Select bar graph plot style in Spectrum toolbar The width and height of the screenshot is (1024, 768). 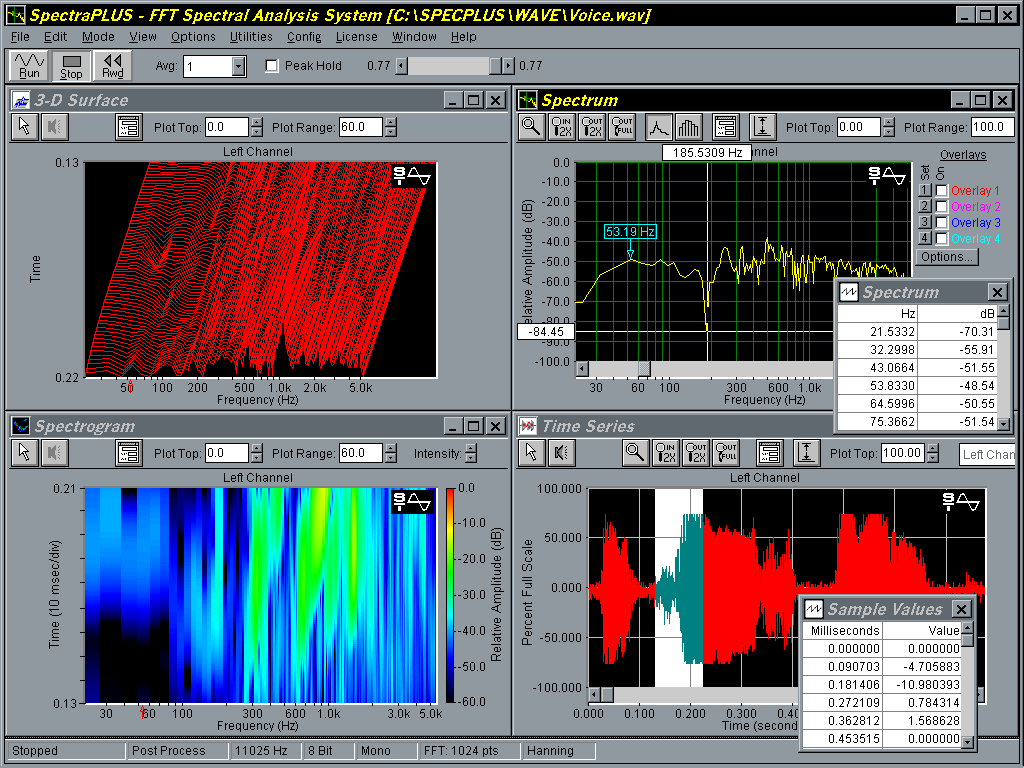click(x=688, y=127)
